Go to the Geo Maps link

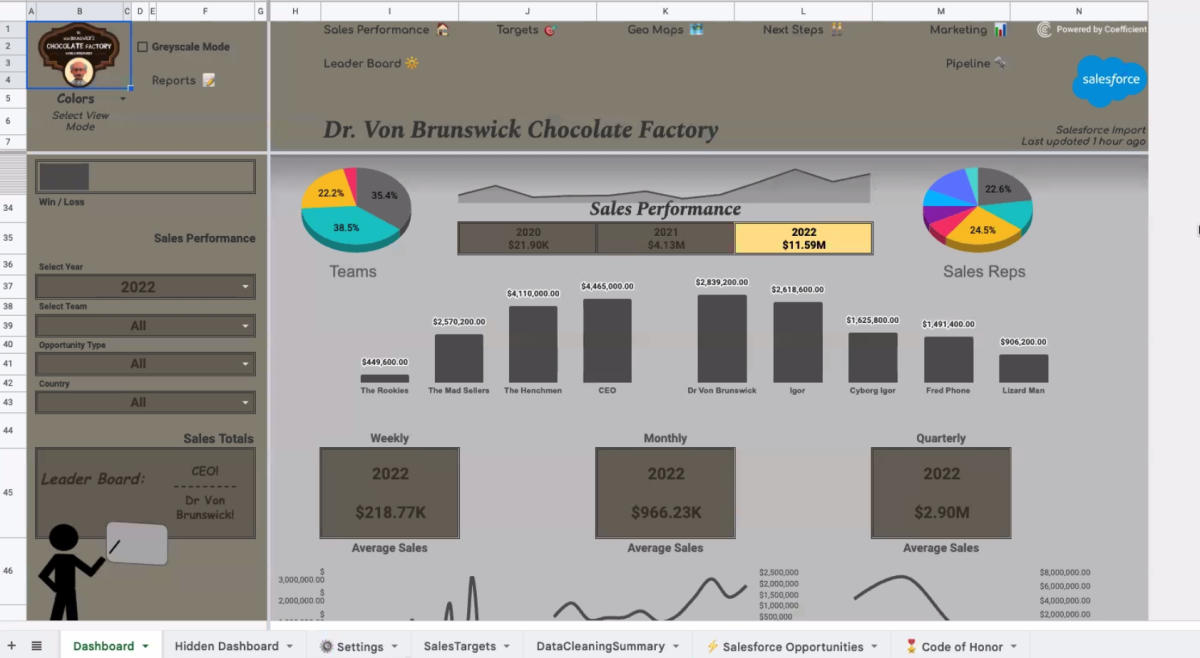pyautogui.click(x=664, y=30)
